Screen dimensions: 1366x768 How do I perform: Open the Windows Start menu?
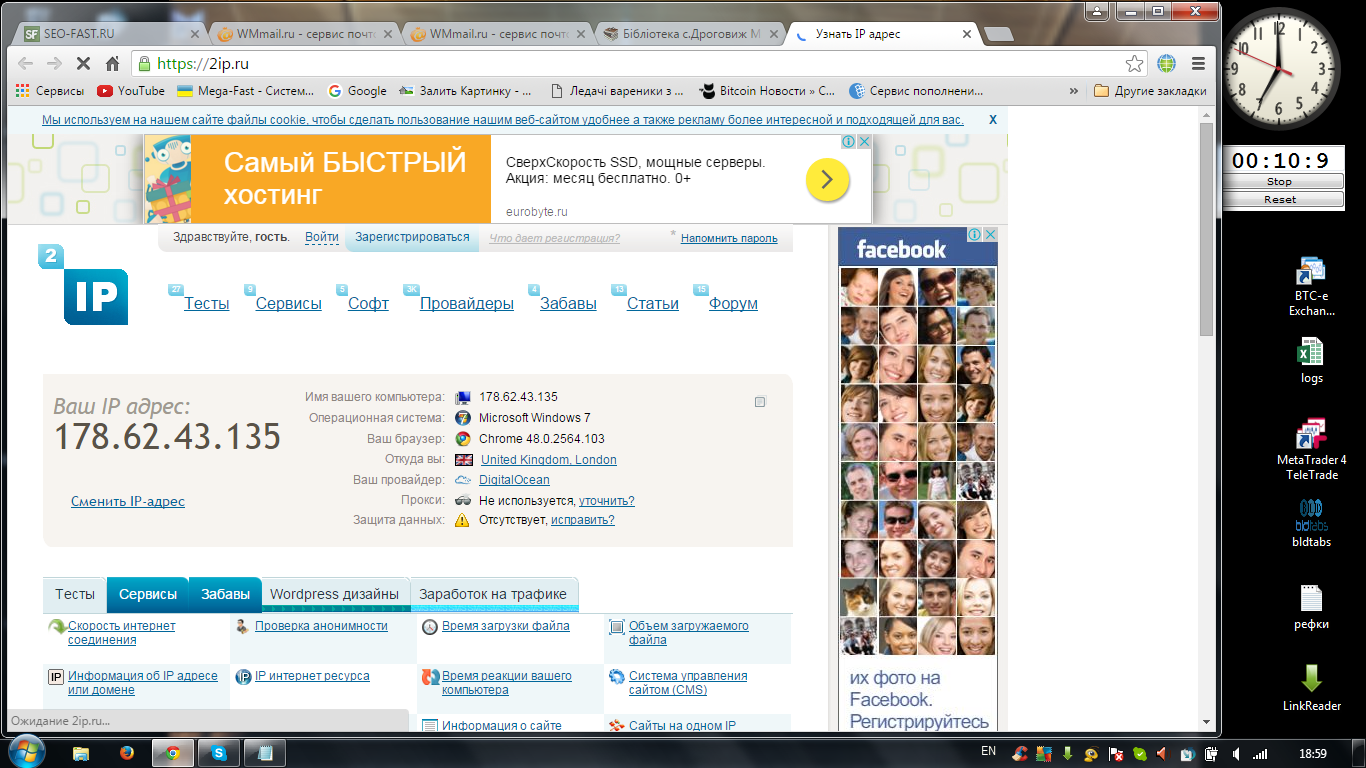25,753
